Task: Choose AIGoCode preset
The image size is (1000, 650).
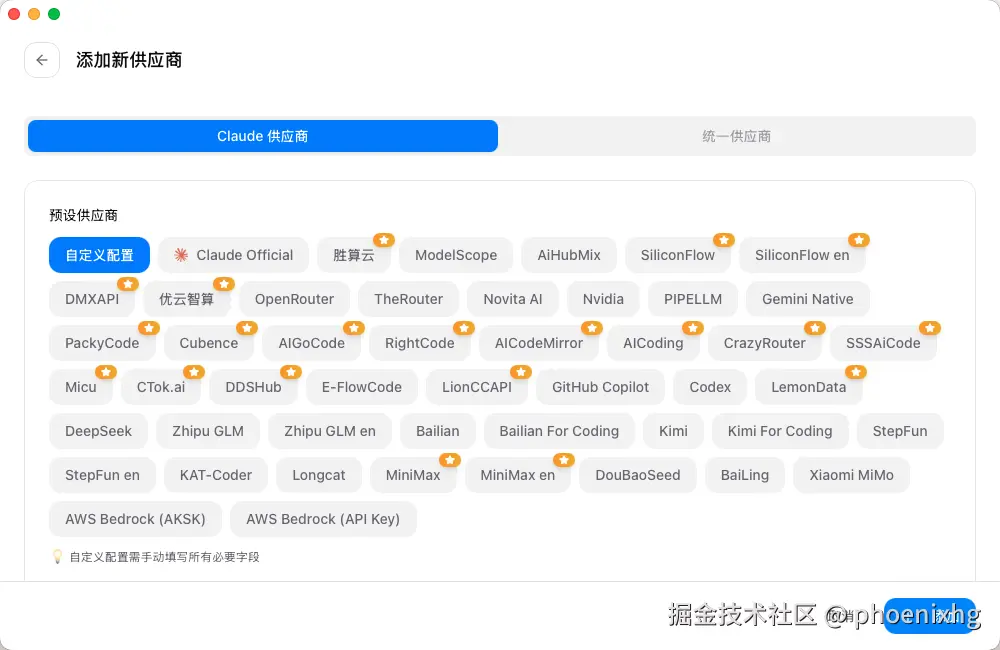Action: tap(311, 343)
